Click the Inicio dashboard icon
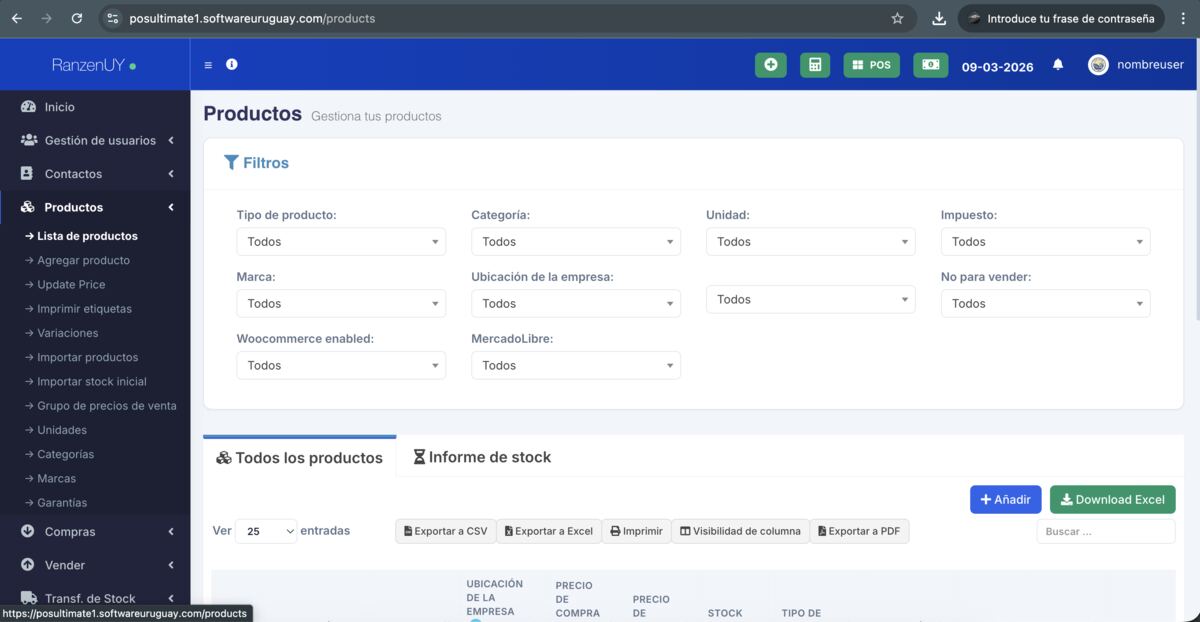This screenshot has height=622, width=1200. 27,107
